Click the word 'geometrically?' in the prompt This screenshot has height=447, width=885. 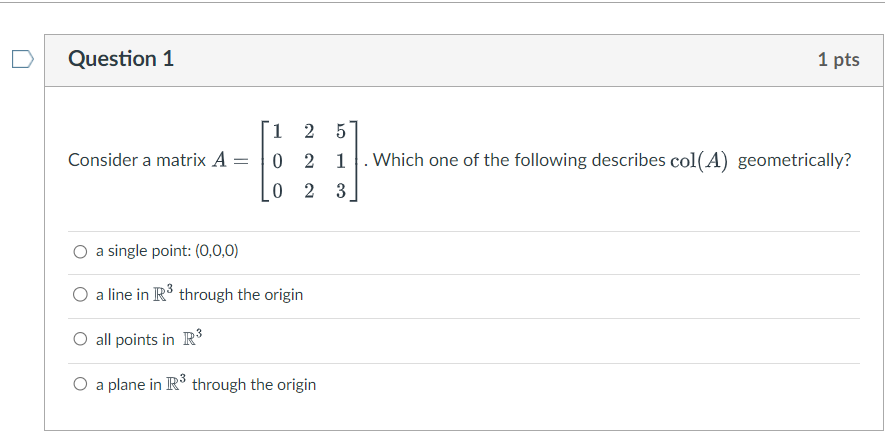tap(794, 161)
